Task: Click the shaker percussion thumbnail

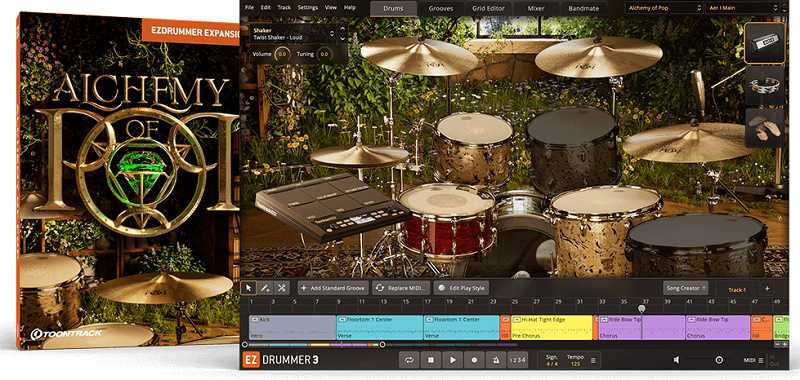Action: (x=764, y=43)
